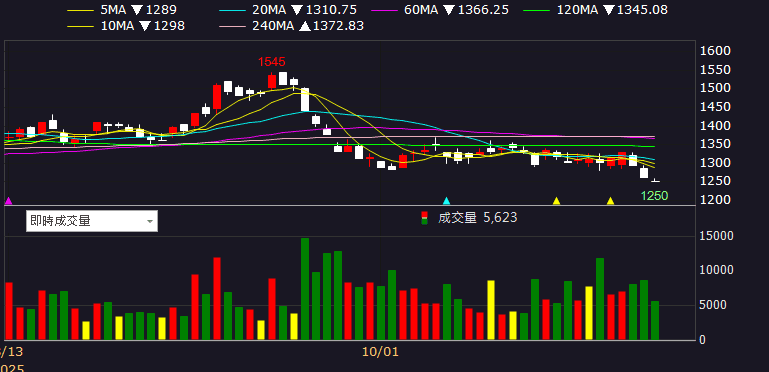Screen dimensions: 769x372
Task: Click the 60MA value 1366.25
Action: tap(483, 10)
